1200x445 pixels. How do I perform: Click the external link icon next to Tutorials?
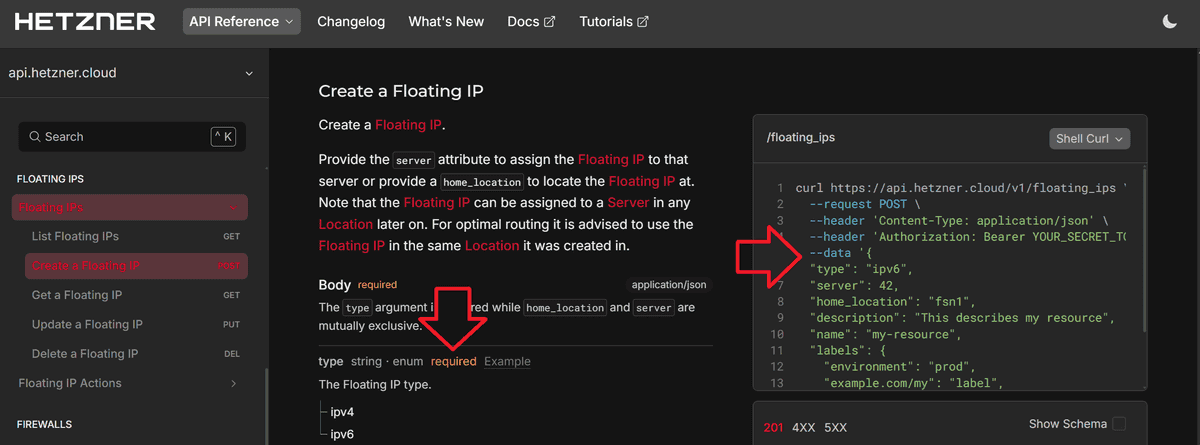tap(642, 21)
